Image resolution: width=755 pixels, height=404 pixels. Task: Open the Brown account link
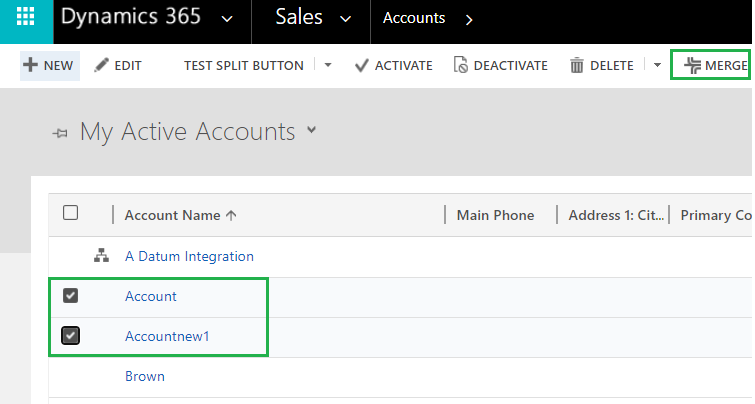pos(144,376)
